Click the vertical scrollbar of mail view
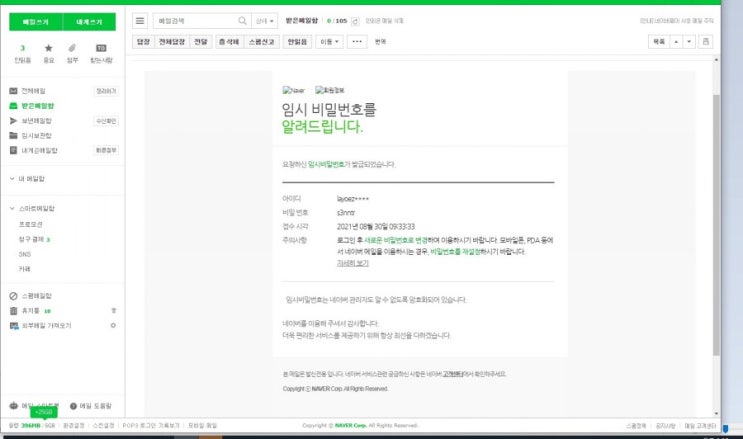 click(x=716, y=225)
